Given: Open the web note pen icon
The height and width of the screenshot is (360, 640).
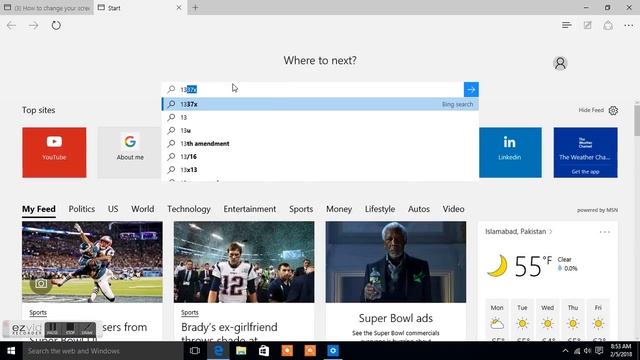Looking at the screenshot, I should 587,25.
